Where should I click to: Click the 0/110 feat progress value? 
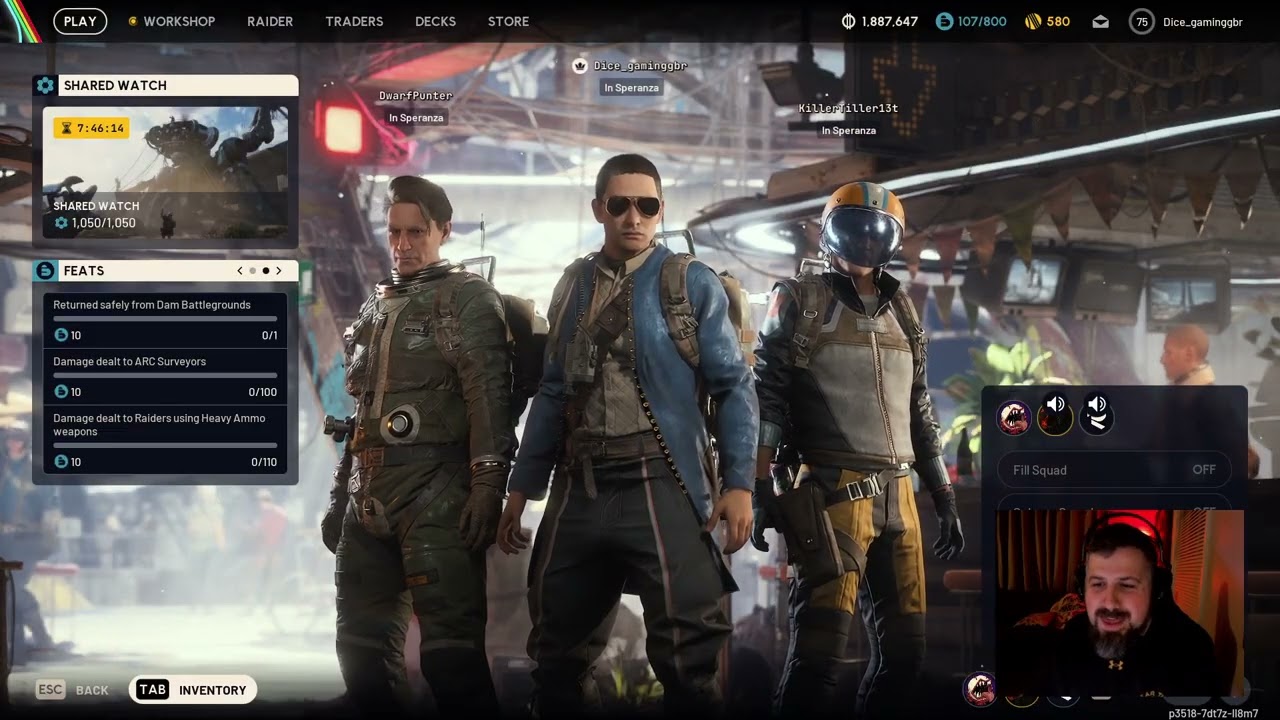(x=264, y=462)
